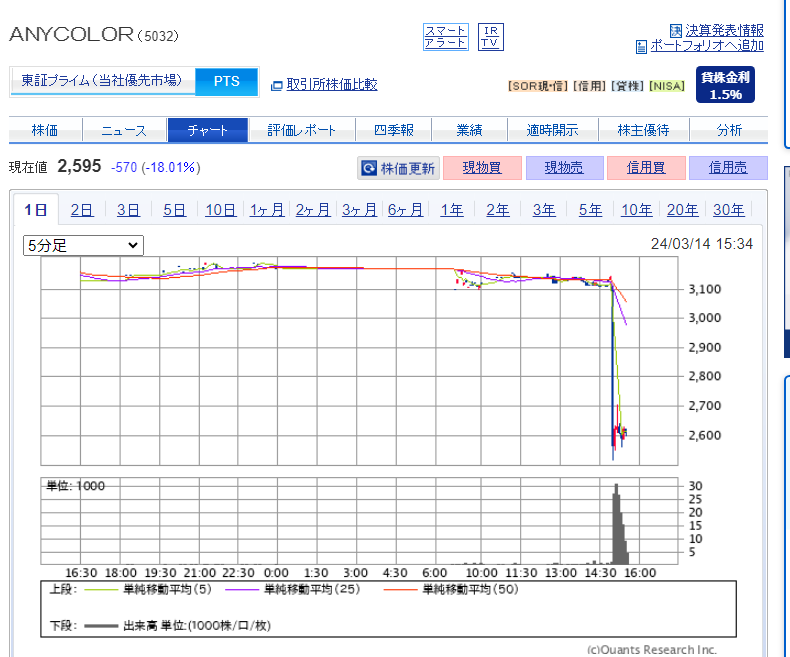Switch chart range to 1年
Viewport: 790px width, 657px height.
452,210
